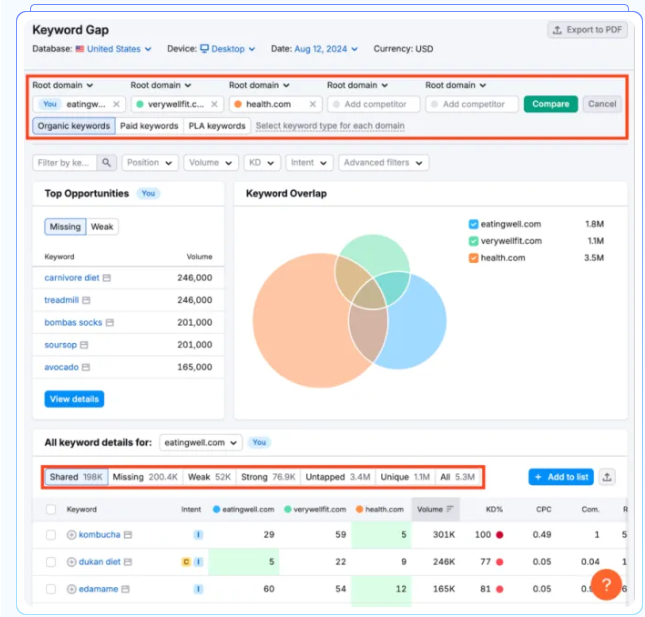Image resolution: width=645 pixels, height=617 pixels.
Task: Switch to Paid keywords tab
Action: point(149,126)
